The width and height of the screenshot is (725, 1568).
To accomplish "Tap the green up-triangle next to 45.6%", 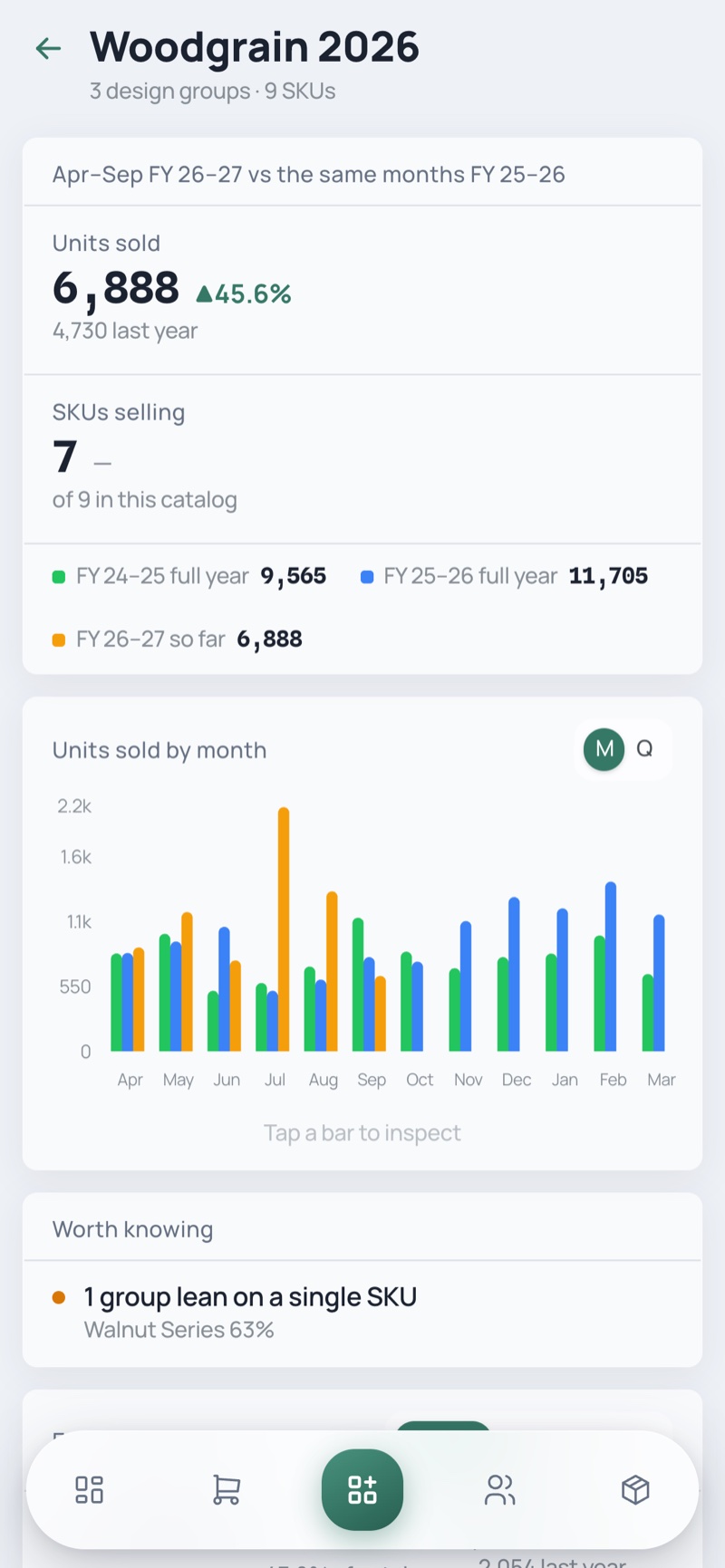I will (204, 293).
